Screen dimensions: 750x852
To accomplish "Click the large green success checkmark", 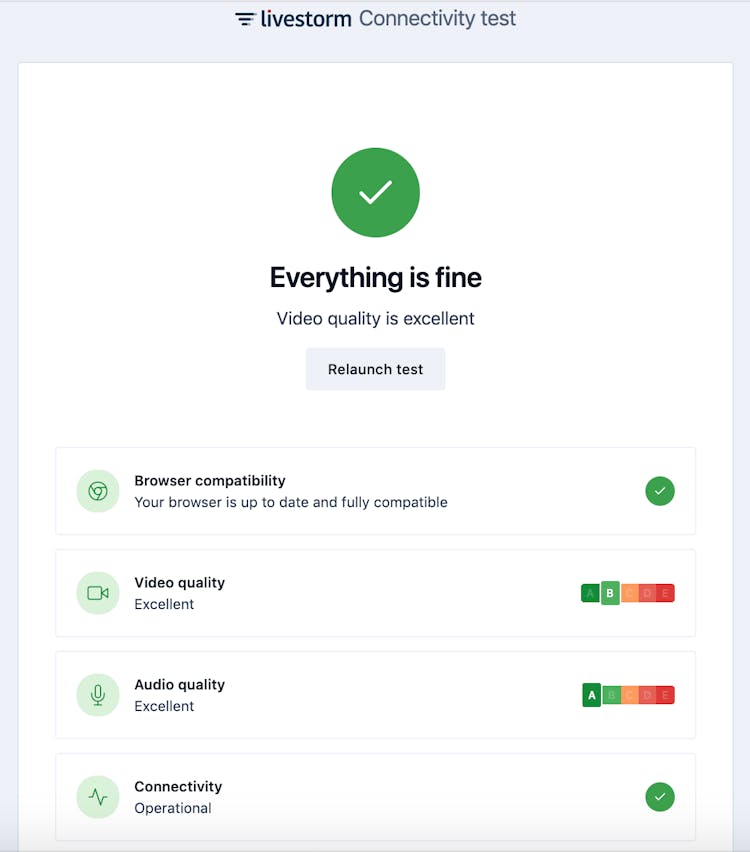I will [x=375, y=192].
